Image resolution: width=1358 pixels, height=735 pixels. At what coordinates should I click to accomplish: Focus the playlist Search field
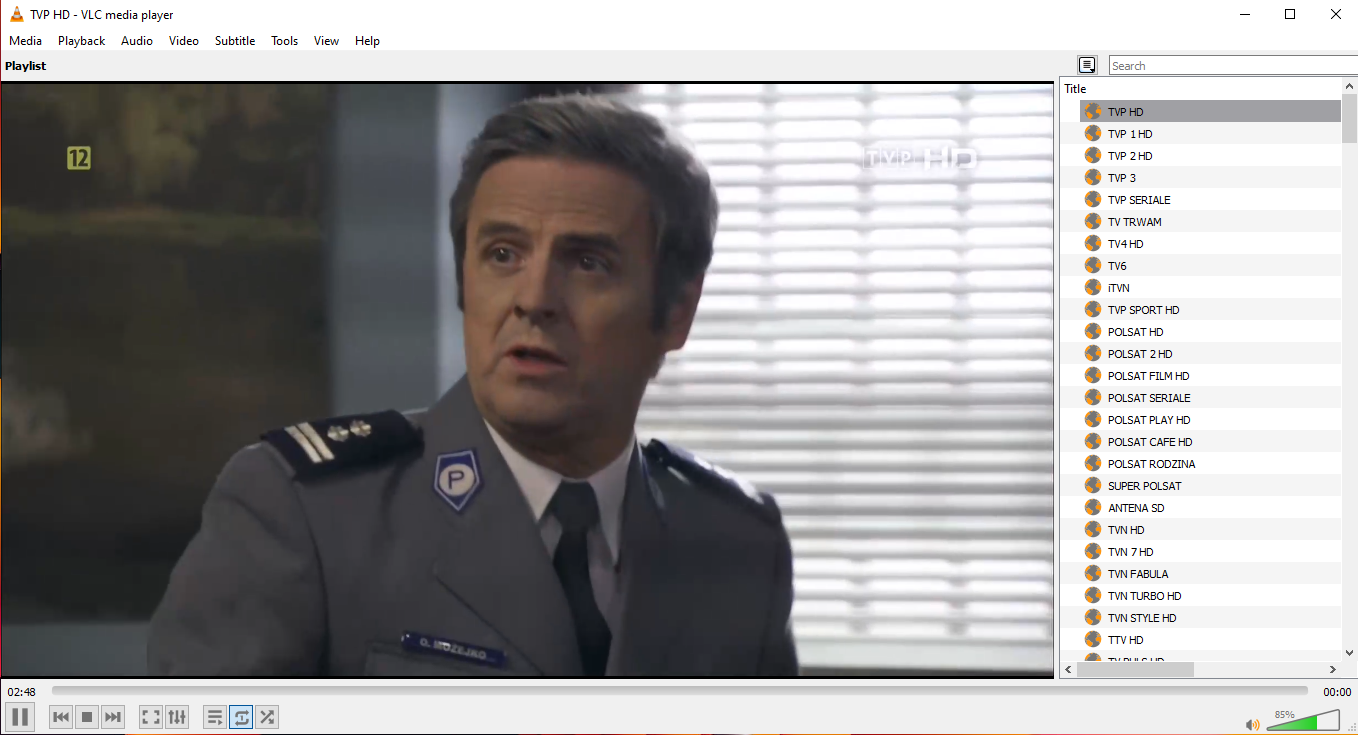pyautogui.click(x=1233, y=66)
